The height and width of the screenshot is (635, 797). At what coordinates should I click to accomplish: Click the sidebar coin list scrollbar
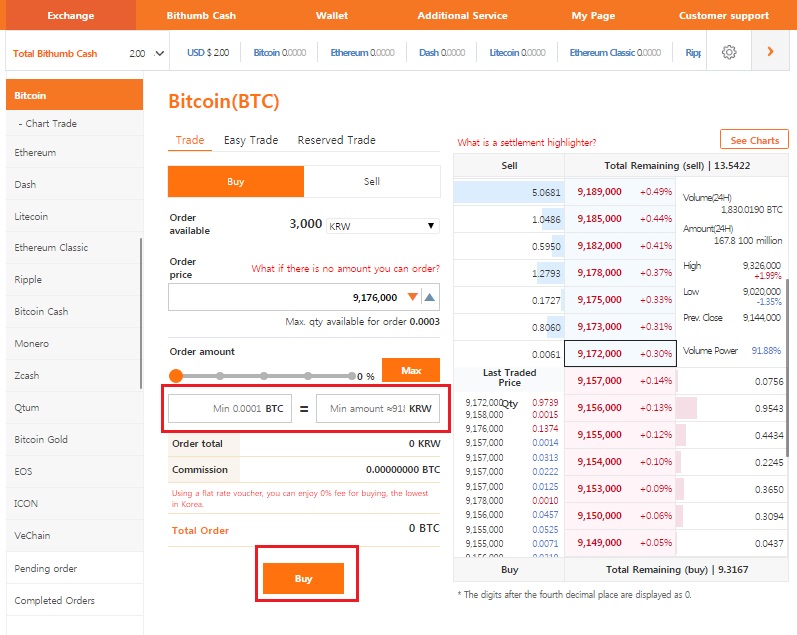141,313
